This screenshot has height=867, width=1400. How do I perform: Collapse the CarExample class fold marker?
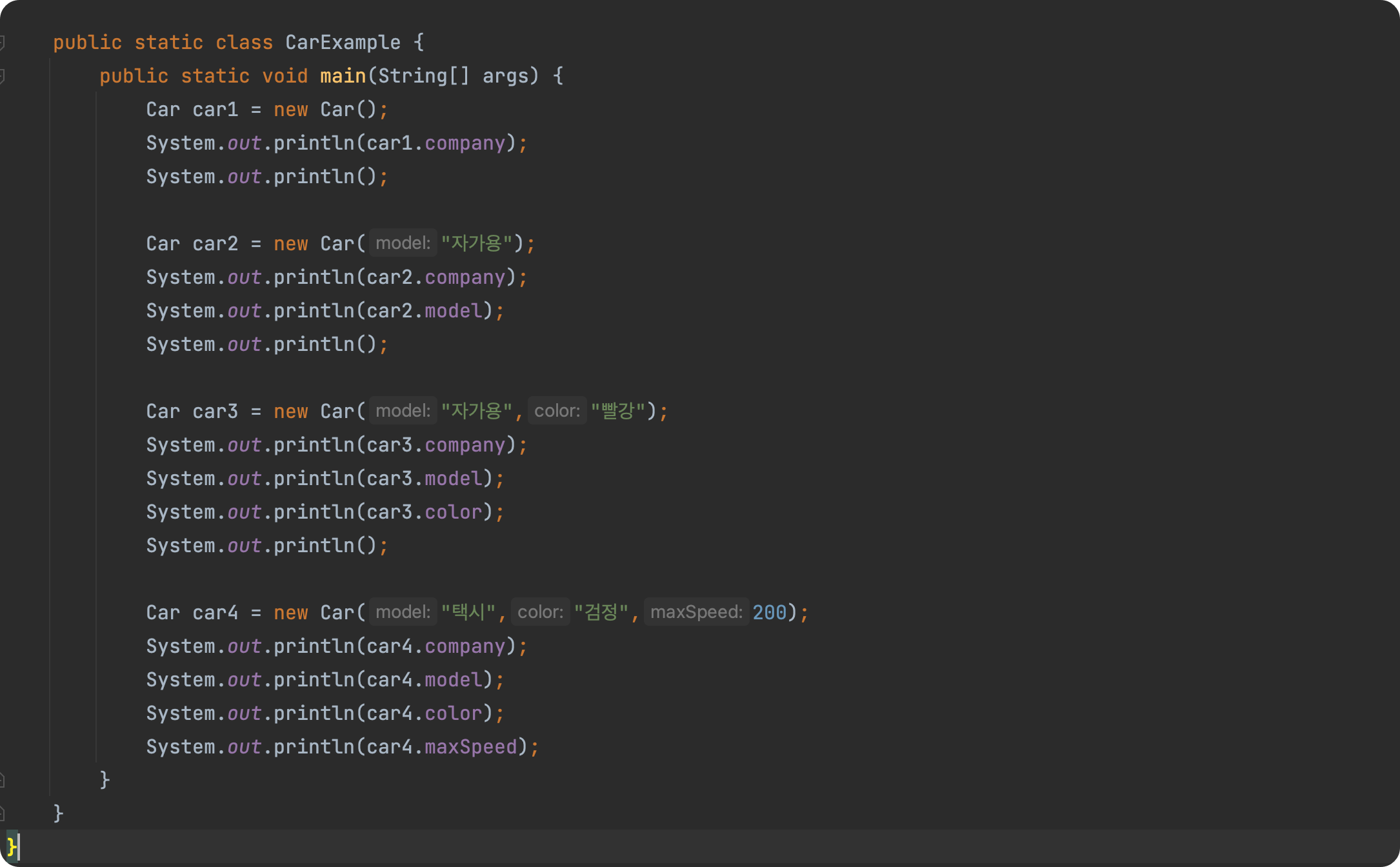tap(3, 43)
